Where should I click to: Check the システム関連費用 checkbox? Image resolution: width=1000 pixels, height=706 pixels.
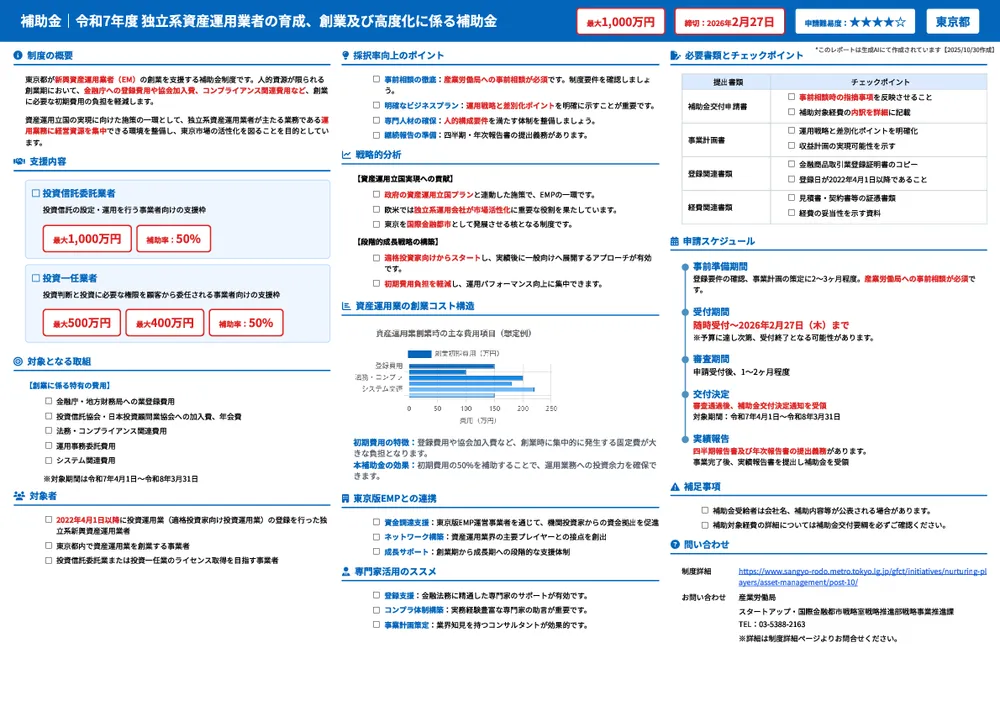[x=47, y=461]
